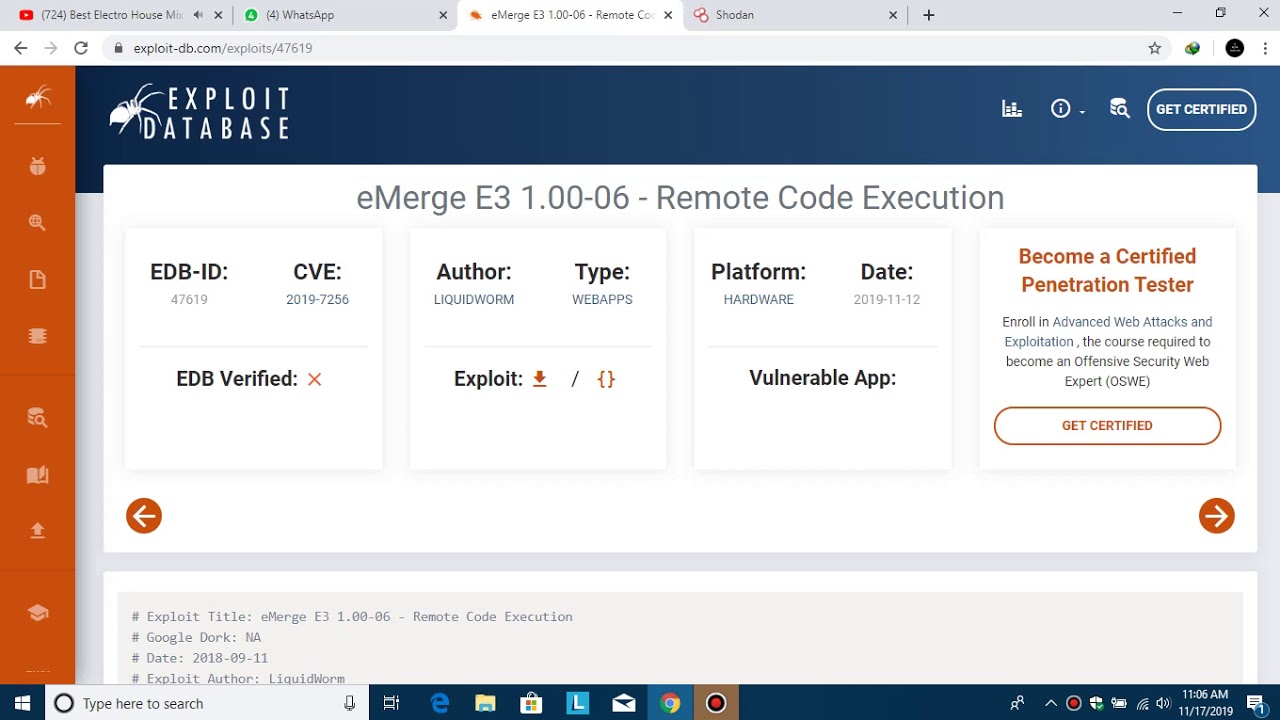Open Online Training graduation cap icon
The width and height of the screenshot is (1280, 720).
tap(37, 613)
